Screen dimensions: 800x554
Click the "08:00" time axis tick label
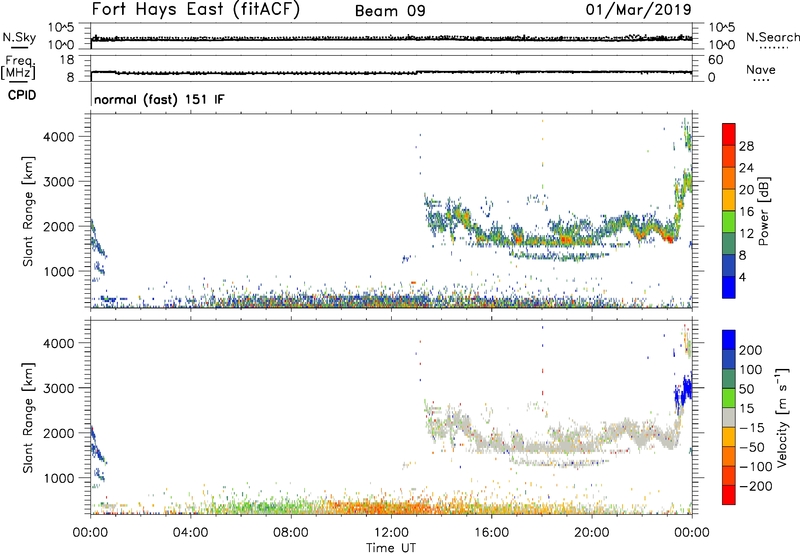coord(290,533)
